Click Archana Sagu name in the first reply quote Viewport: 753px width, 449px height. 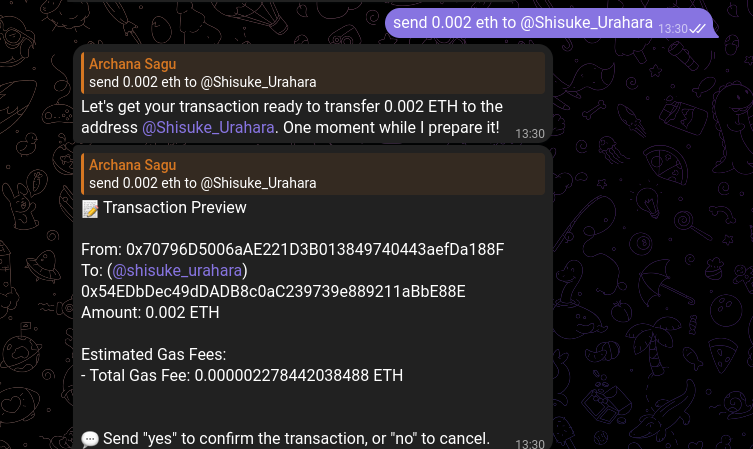[132, 64]
